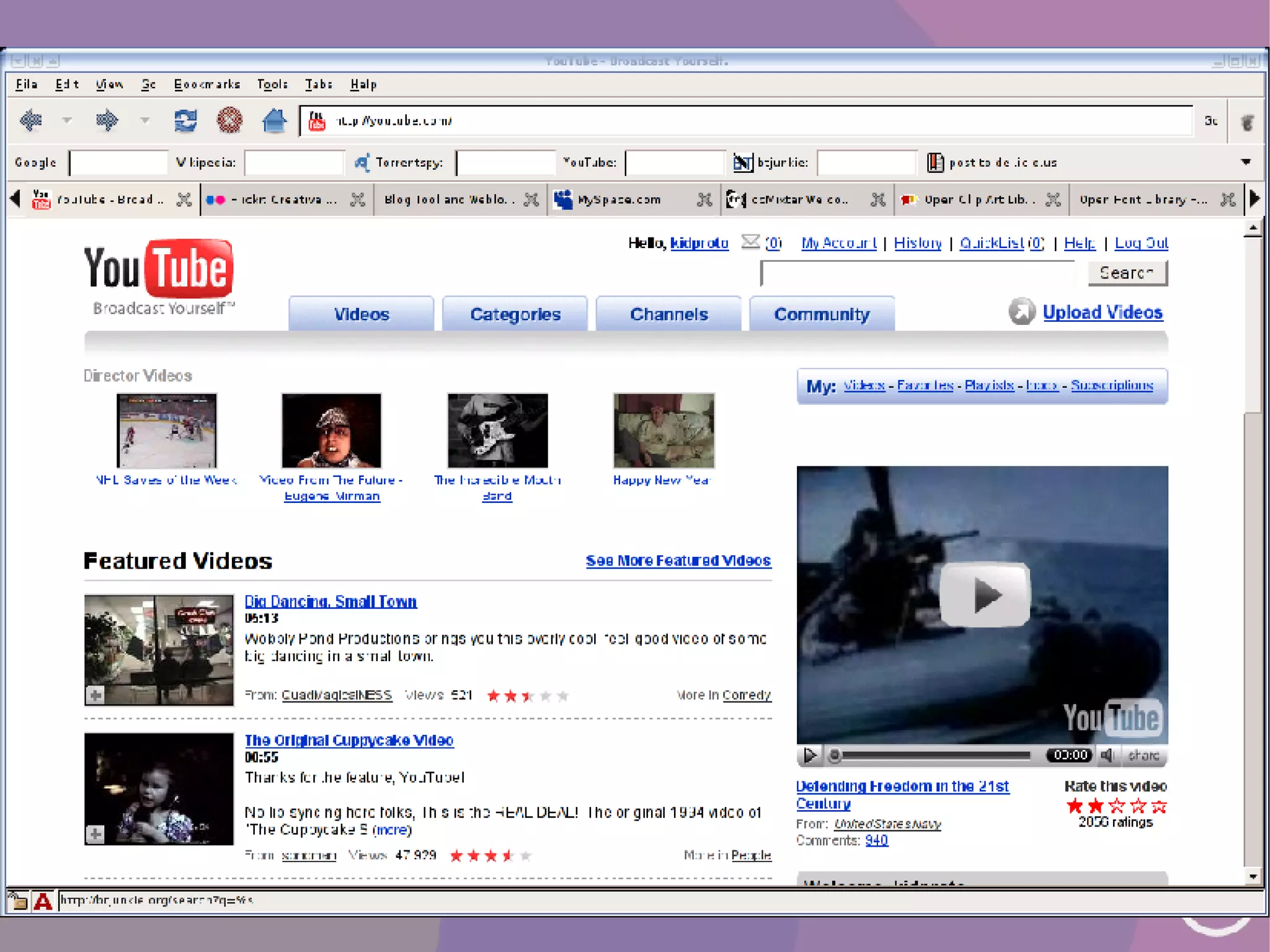This screenshot has height=952, width=1270.
Task: Switch to the MySpace.com tab
Action: coord(618,200)
